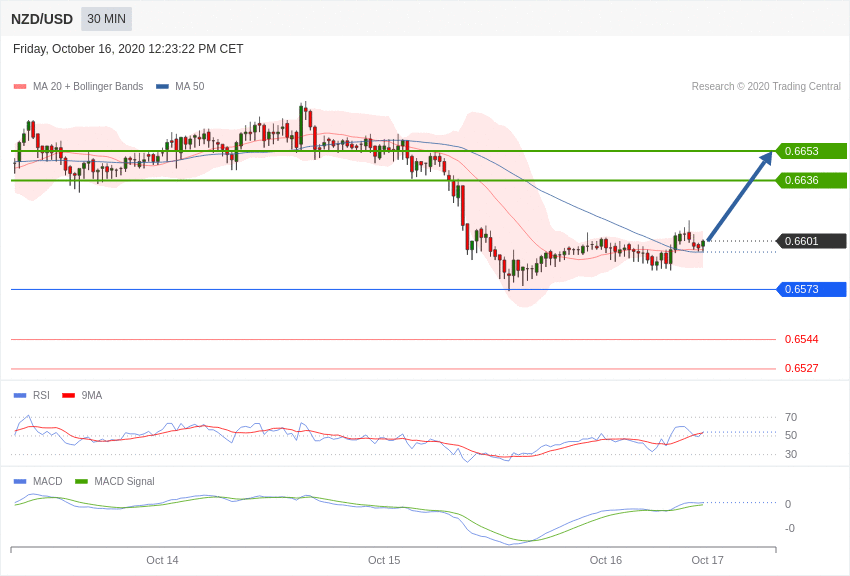
Task: Click the 0.6653 green resistance price tag
Action: point(811,151)
